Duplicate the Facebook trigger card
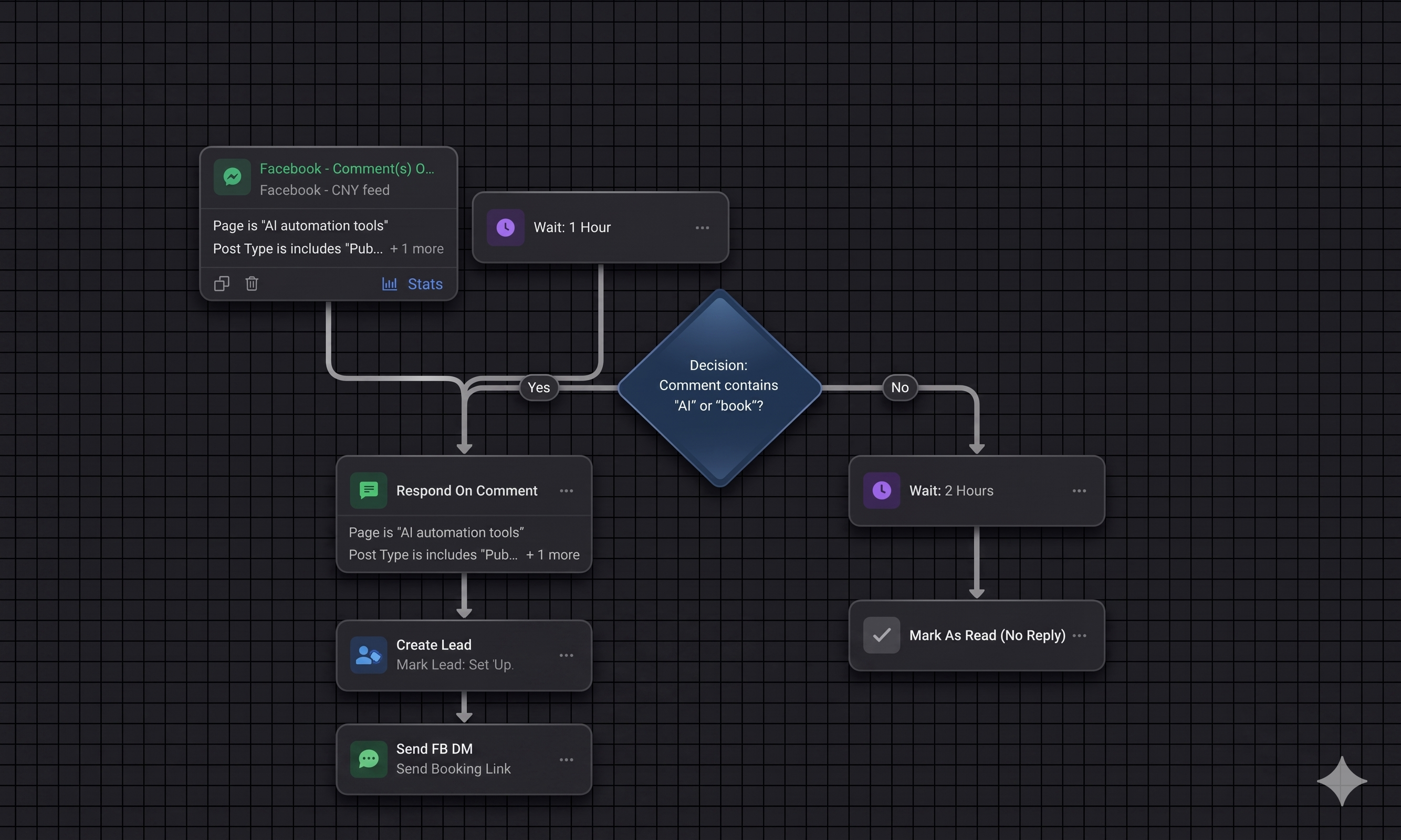This screenshot has width=1401, height=840. pyautogui.click(x=221, y=283)
